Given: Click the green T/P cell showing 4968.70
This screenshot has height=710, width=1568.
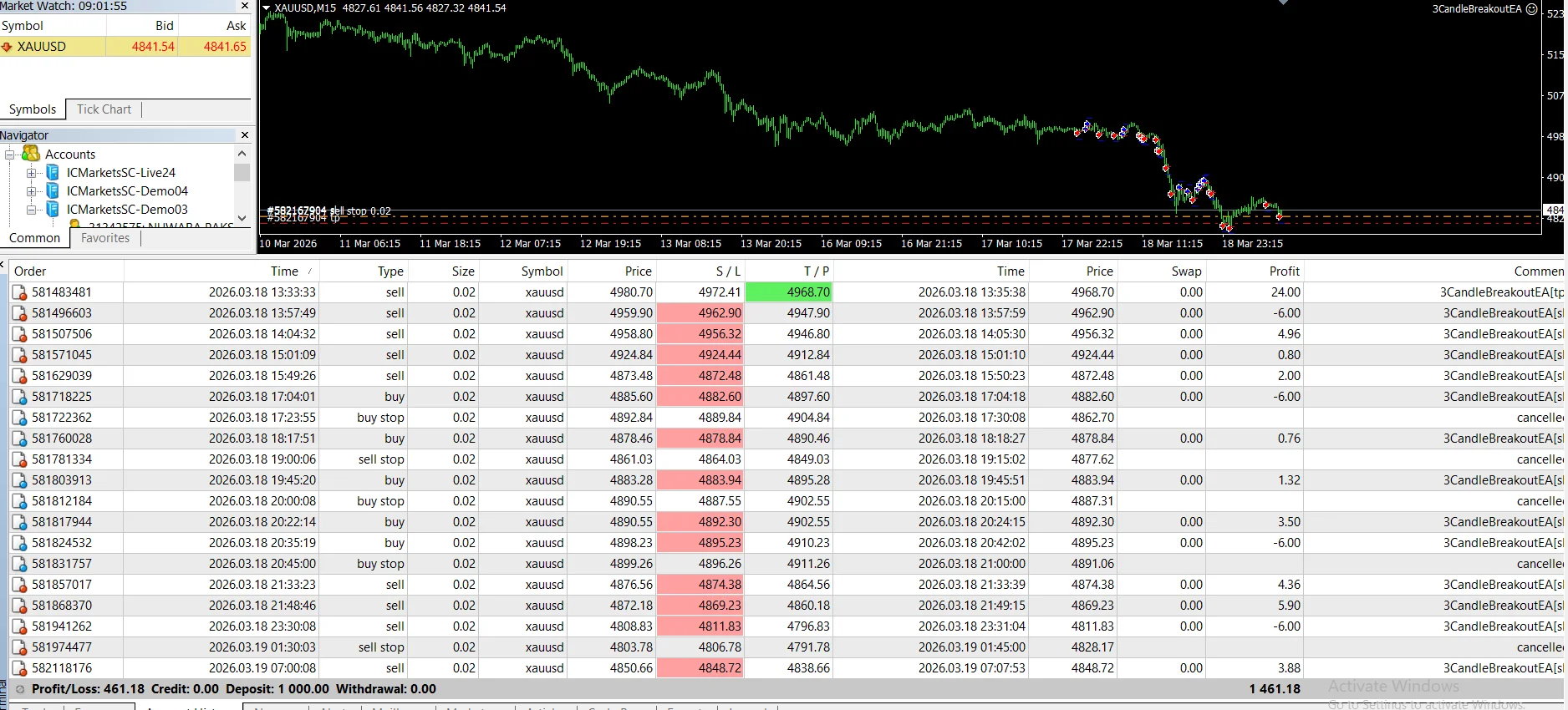Looking at the screenshot, I should (788, 292).
